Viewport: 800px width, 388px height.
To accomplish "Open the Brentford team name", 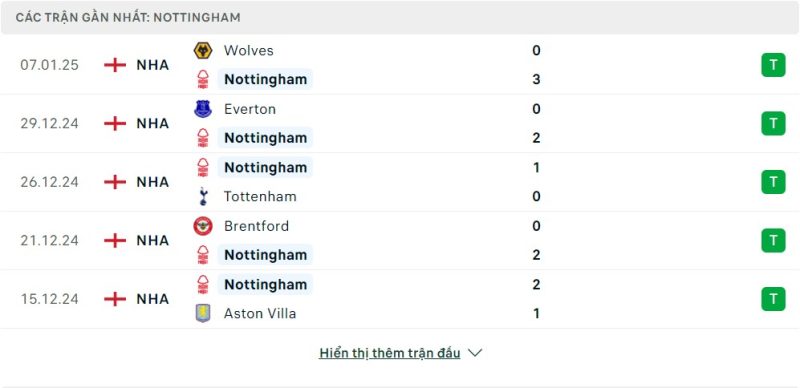I will pyautogui.click(x=257, y=226).
